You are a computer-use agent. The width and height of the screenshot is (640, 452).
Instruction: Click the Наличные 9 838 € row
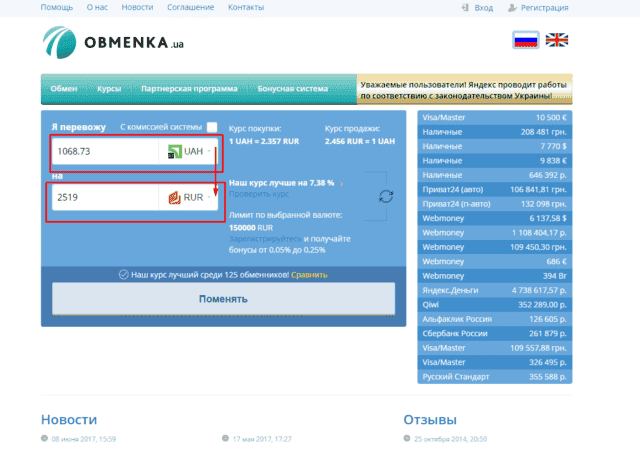495,161
